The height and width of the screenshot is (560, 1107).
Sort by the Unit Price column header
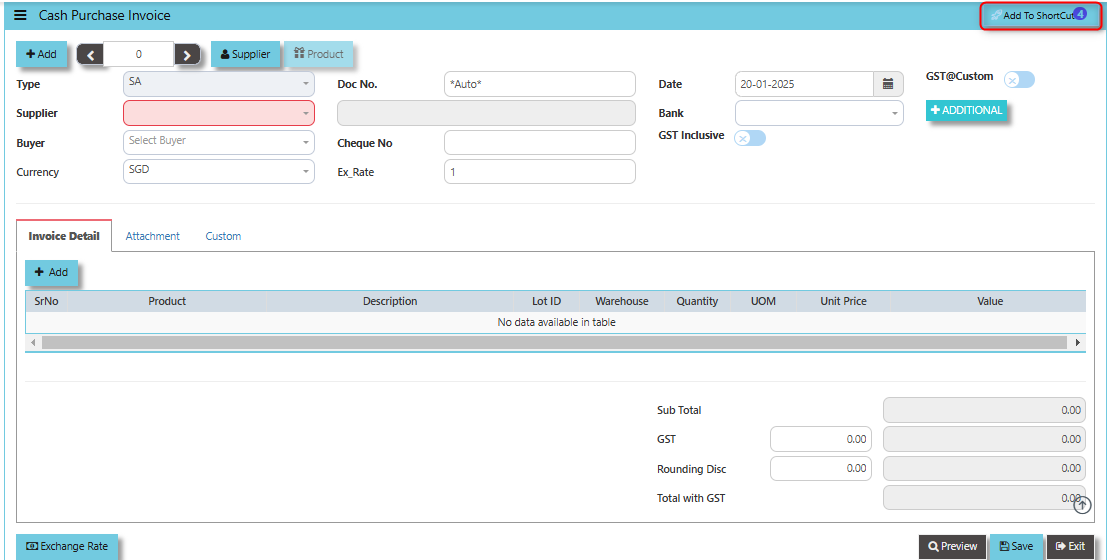[x=843, y=301]
